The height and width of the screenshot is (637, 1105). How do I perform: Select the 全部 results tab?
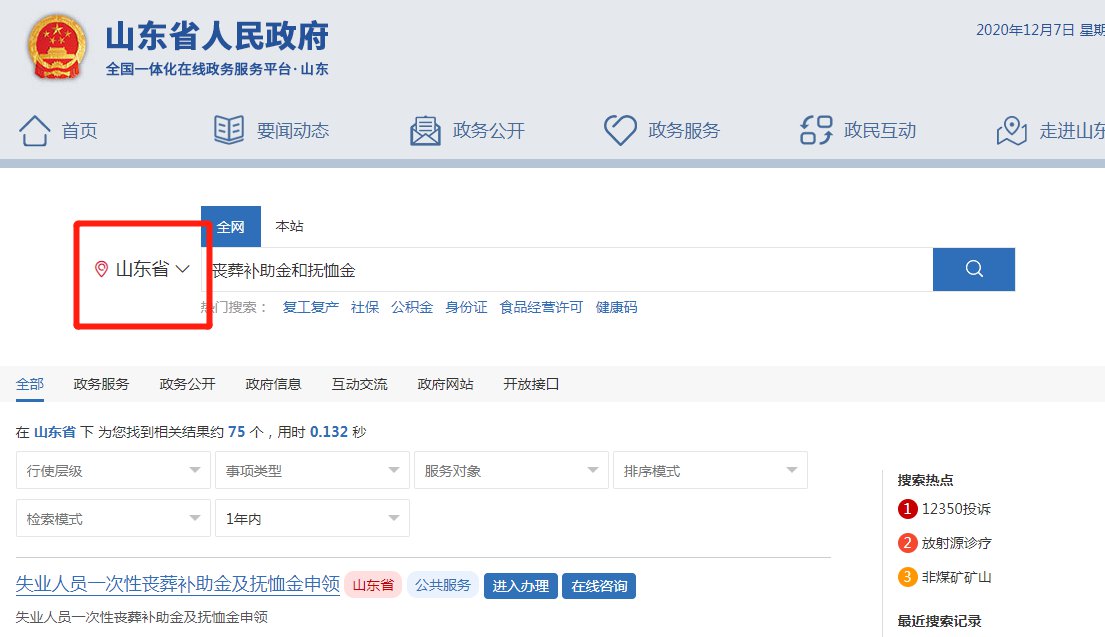tap(30, 384)
